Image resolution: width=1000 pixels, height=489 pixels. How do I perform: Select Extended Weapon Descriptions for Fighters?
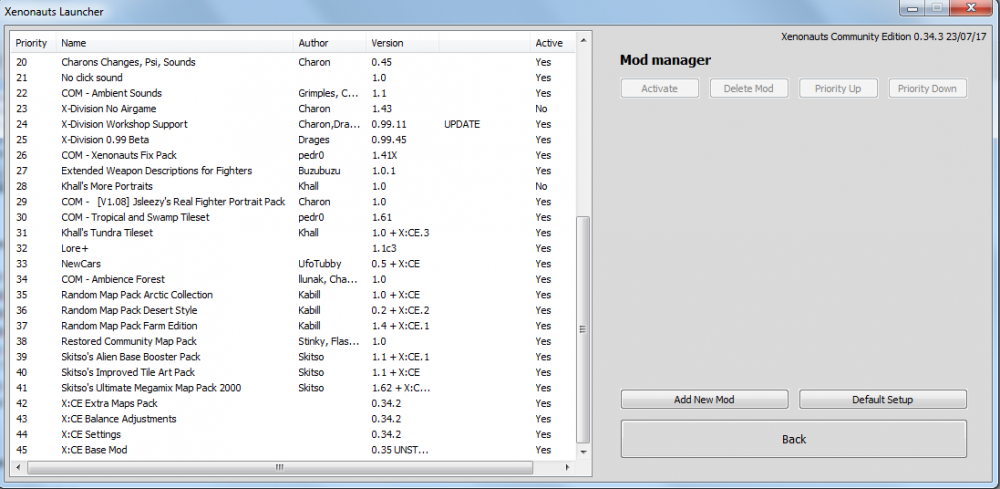pos(293,171)
